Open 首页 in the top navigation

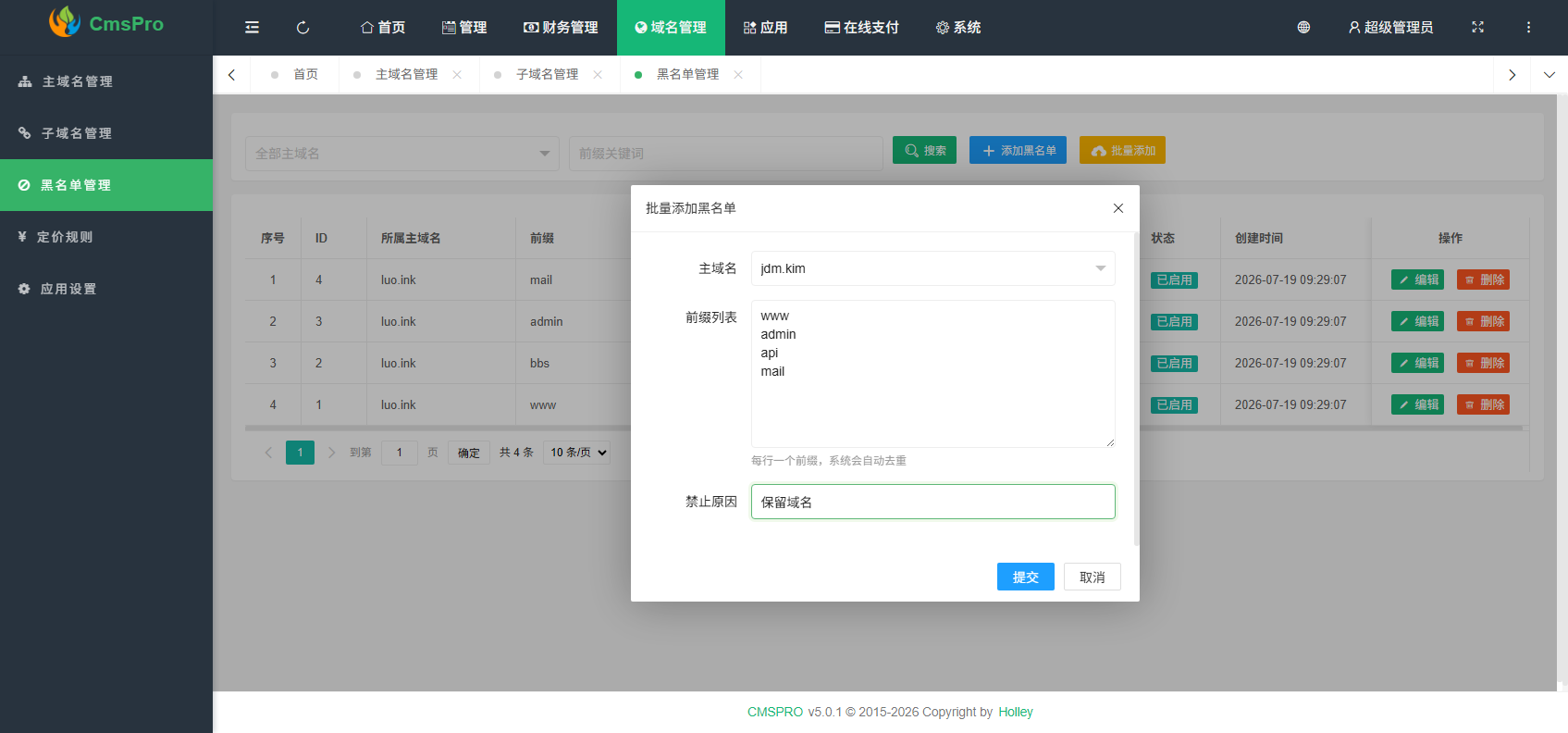(x=383, y=28)
